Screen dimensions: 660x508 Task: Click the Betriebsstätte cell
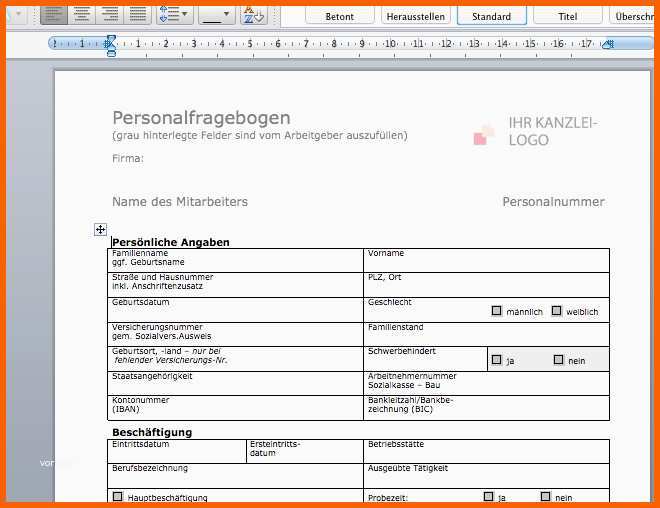pos(486,451)
